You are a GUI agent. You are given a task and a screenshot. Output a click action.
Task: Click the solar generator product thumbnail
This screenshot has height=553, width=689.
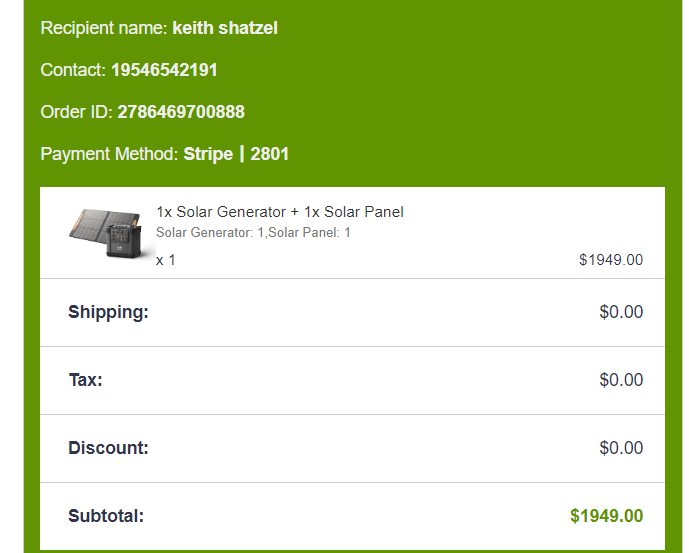click(x=105, y=233)
